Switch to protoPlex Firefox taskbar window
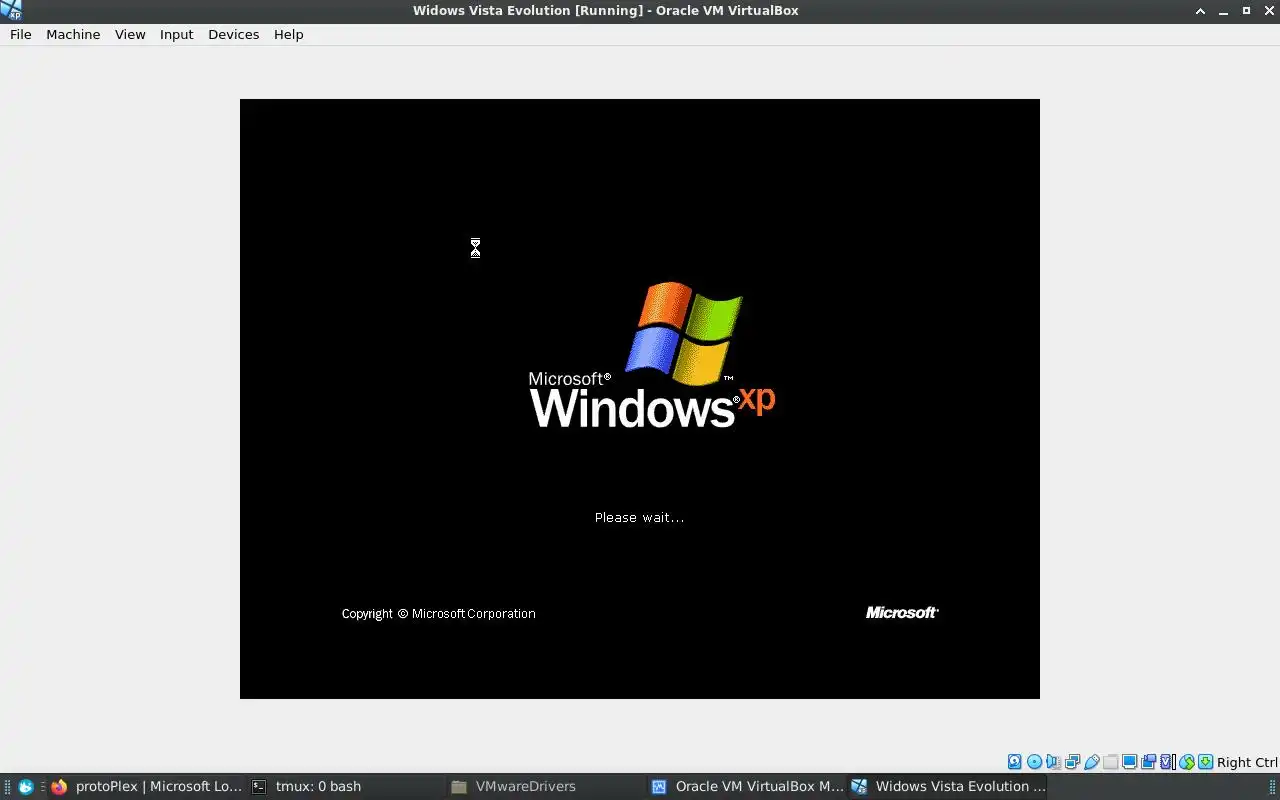The width and height of the screenshot is (1280, 800). coord(146,786)
